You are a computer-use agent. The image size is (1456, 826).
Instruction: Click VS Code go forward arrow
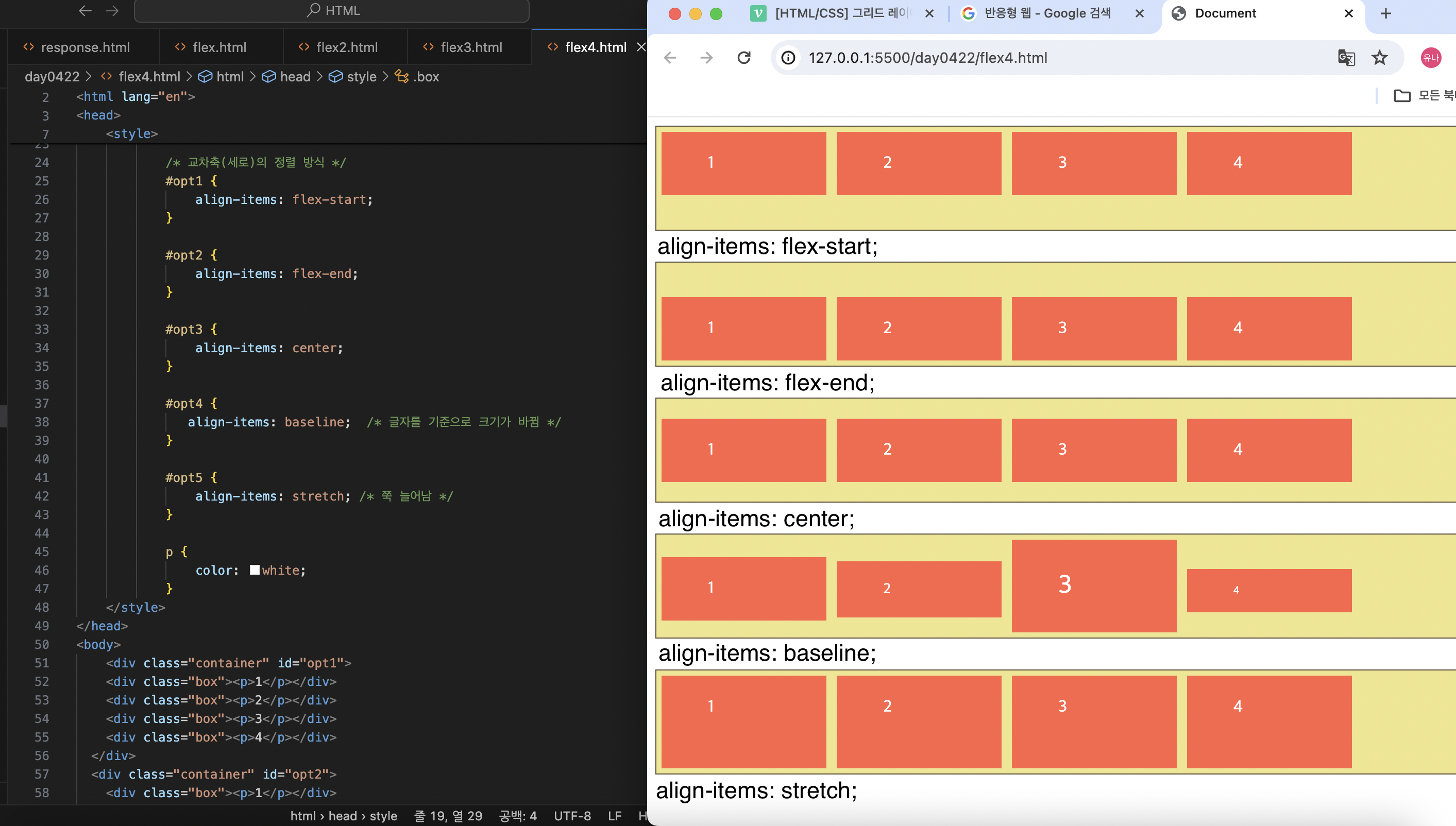click(112, 11)
